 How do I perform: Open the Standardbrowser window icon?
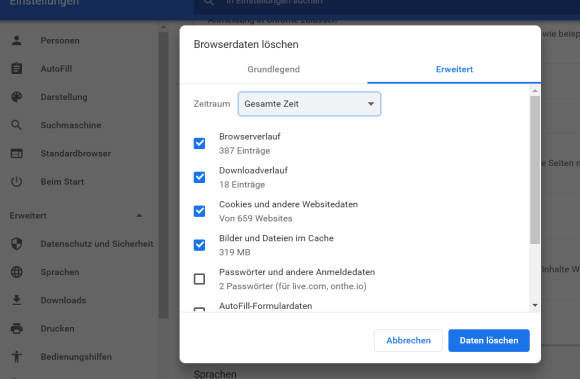tap(17, 153)
